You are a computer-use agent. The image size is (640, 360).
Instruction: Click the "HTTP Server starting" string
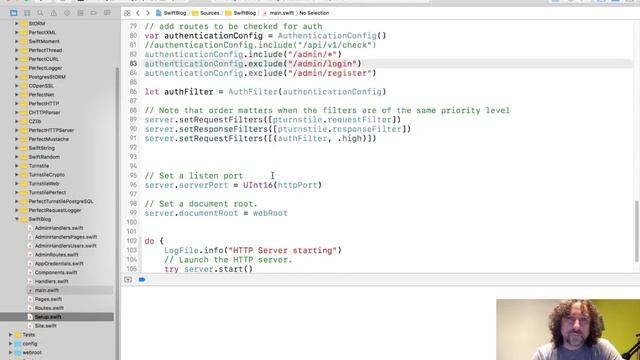[282, 251]
